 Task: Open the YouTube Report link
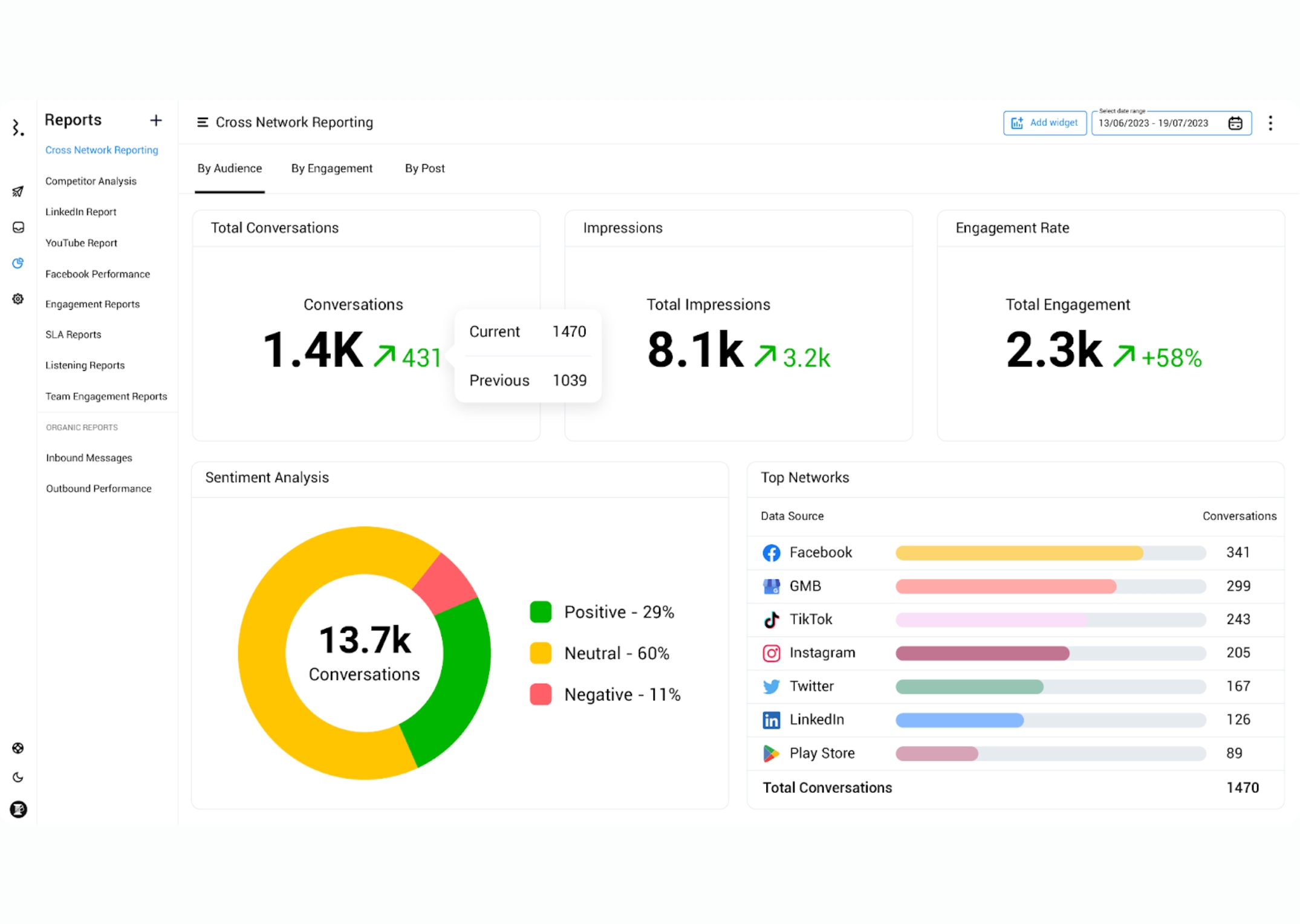tap(81, 242)
